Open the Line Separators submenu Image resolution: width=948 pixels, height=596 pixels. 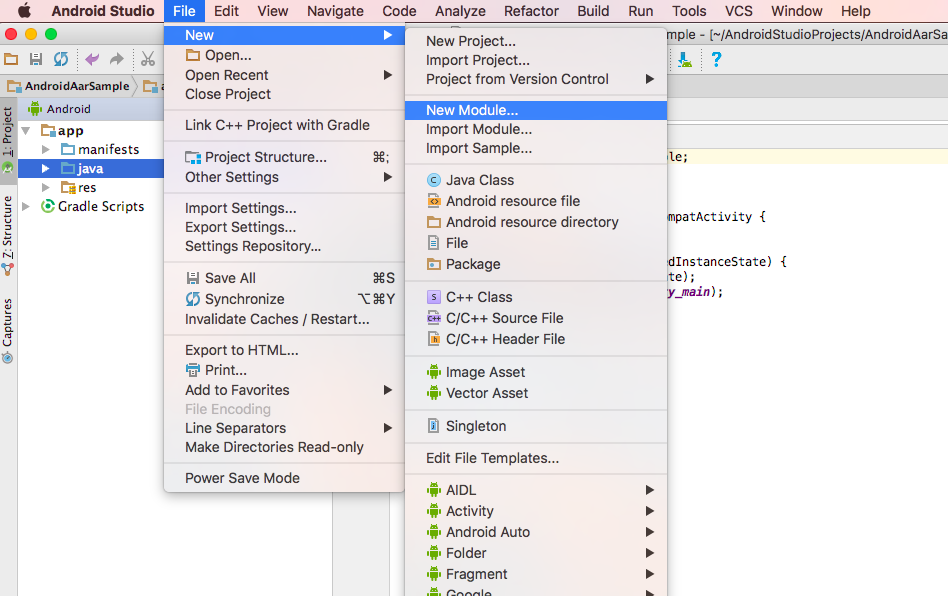coord(284,428)
